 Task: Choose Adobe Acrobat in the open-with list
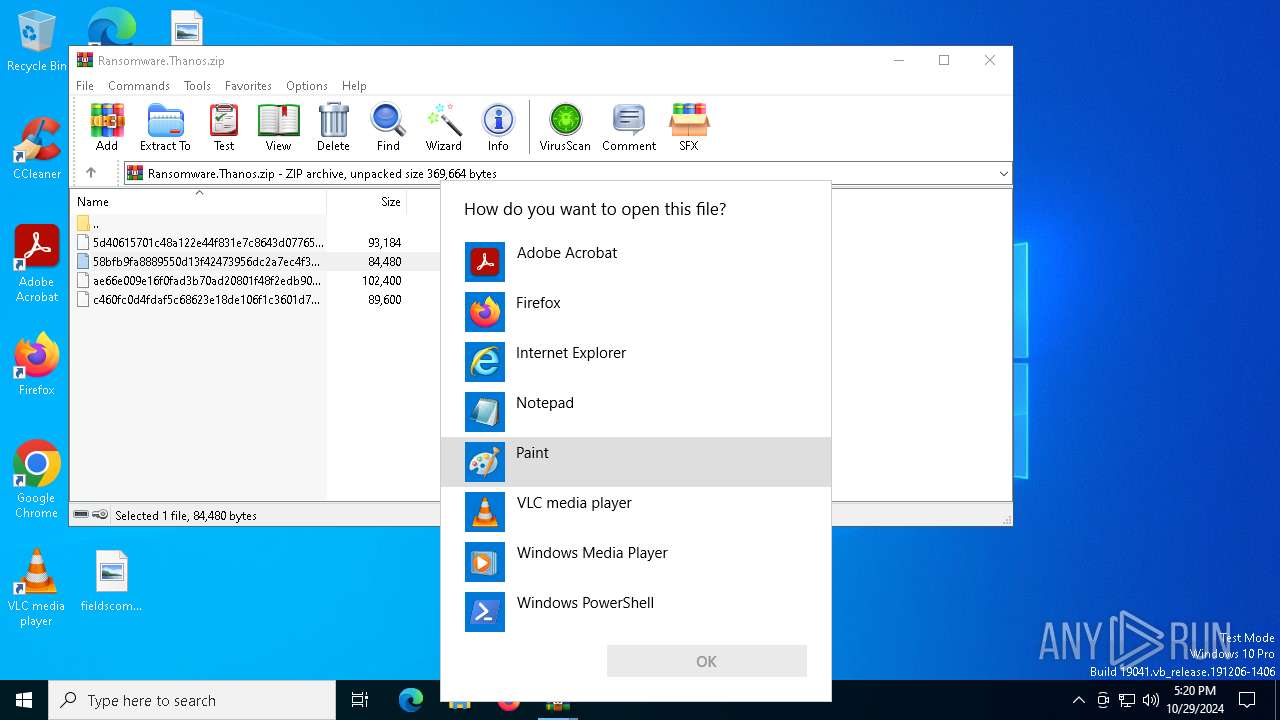click(636, 262)
